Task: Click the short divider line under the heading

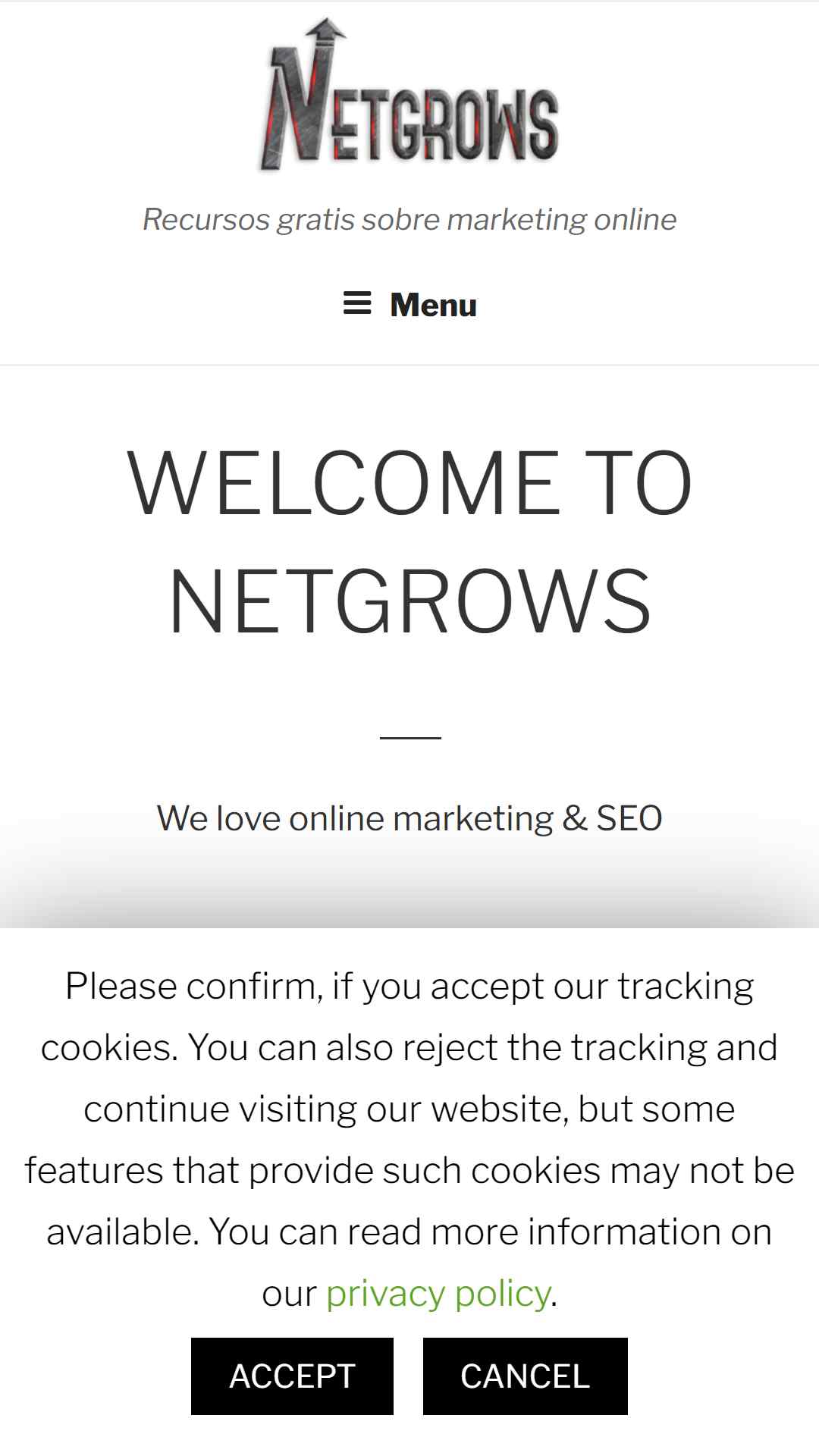Action: pyautogui.click(x=410, y=737)
